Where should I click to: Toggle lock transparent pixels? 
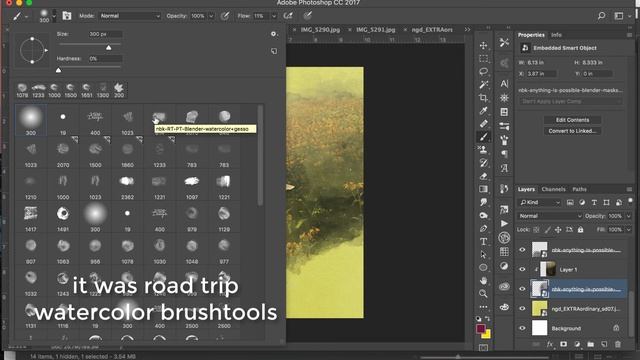point(536,230)
